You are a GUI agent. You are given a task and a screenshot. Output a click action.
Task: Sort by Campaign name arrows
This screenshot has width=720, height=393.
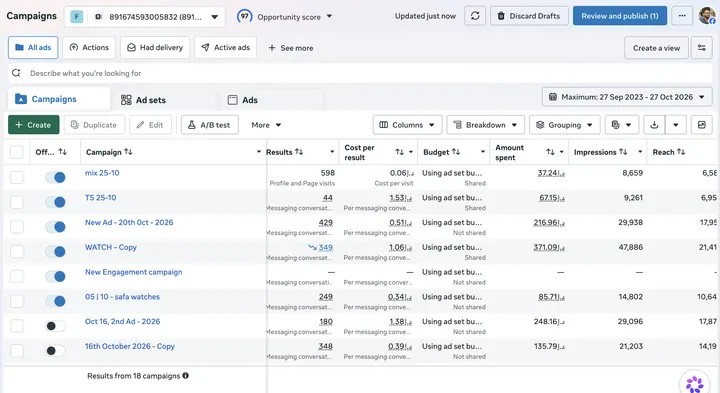[x=129, y=152]
